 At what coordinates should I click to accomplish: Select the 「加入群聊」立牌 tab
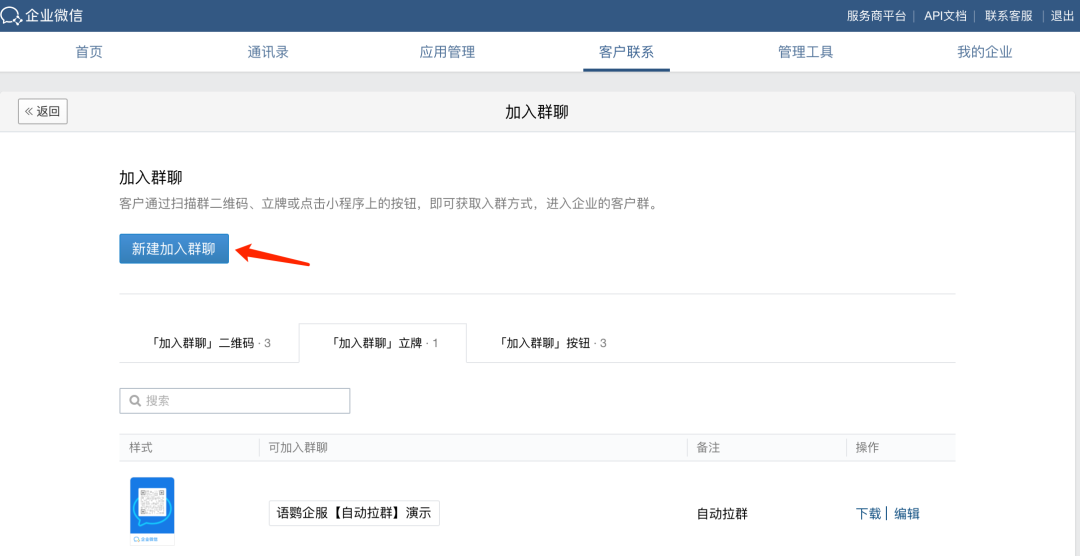coord(382,343)
